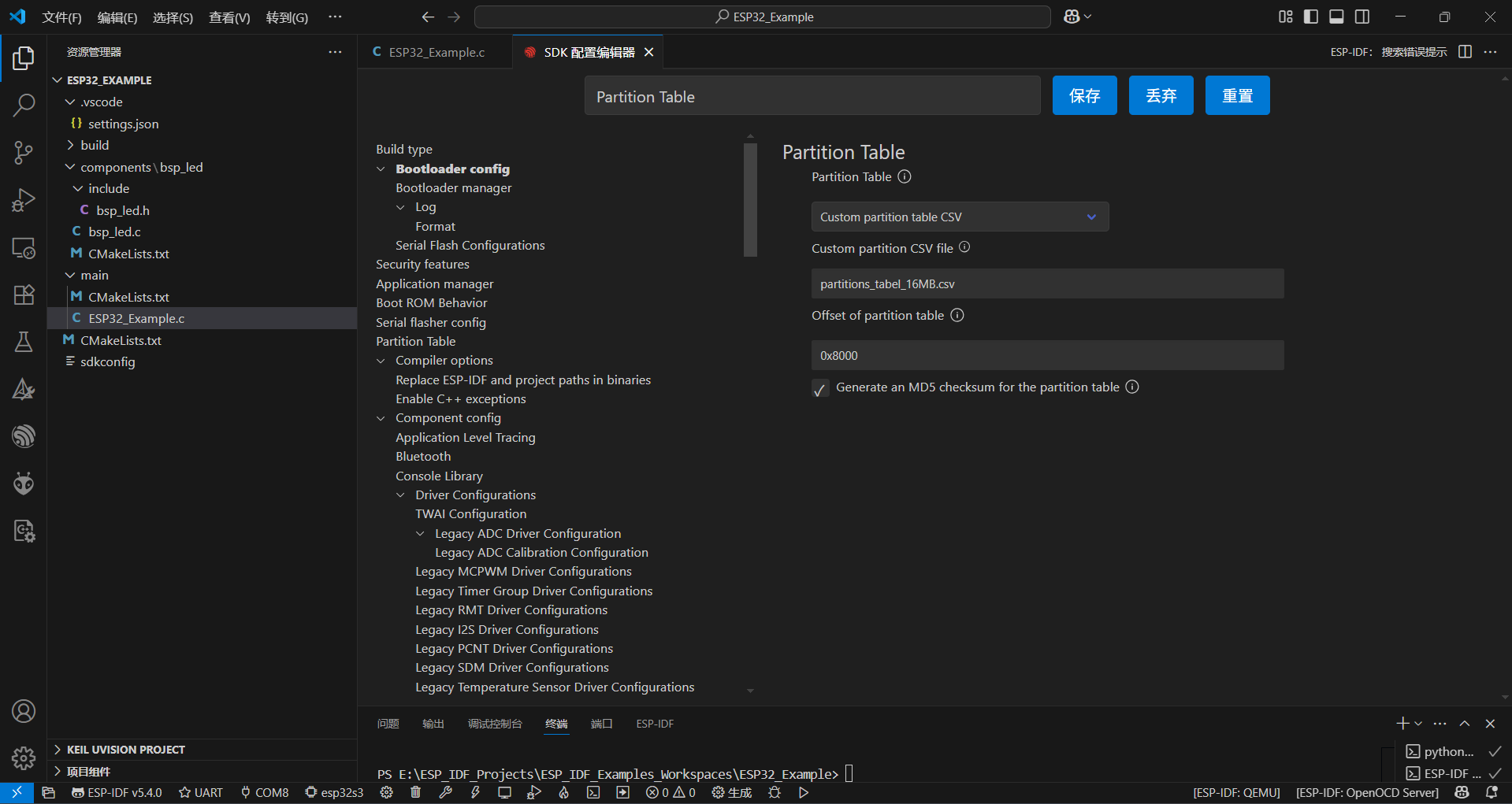Open Run and Debug view
The image size is (1512, 804).
click(x=24, y=200)
